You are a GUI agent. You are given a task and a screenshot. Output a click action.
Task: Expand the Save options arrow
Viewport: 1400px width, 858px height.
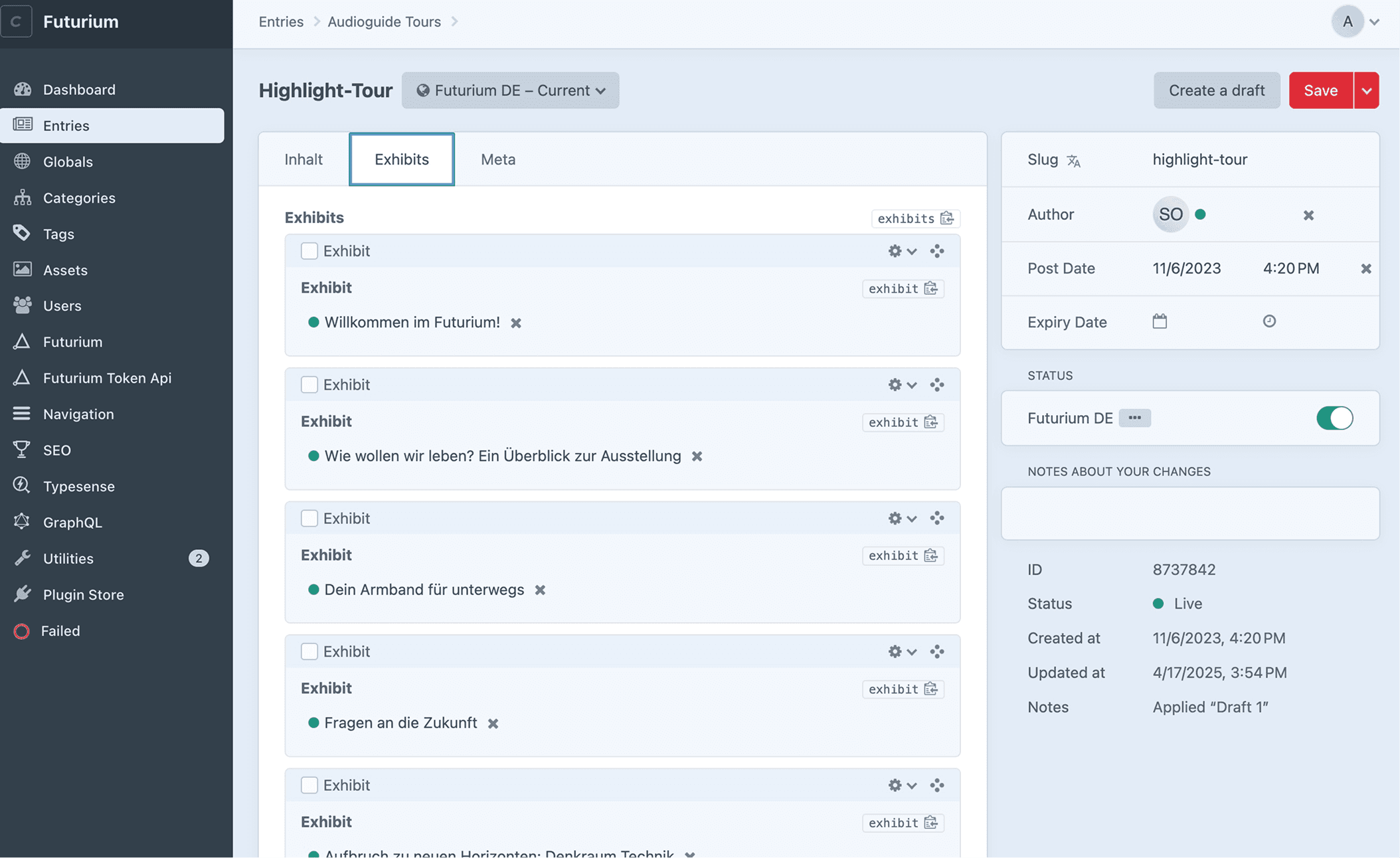tap(1366, 91)
